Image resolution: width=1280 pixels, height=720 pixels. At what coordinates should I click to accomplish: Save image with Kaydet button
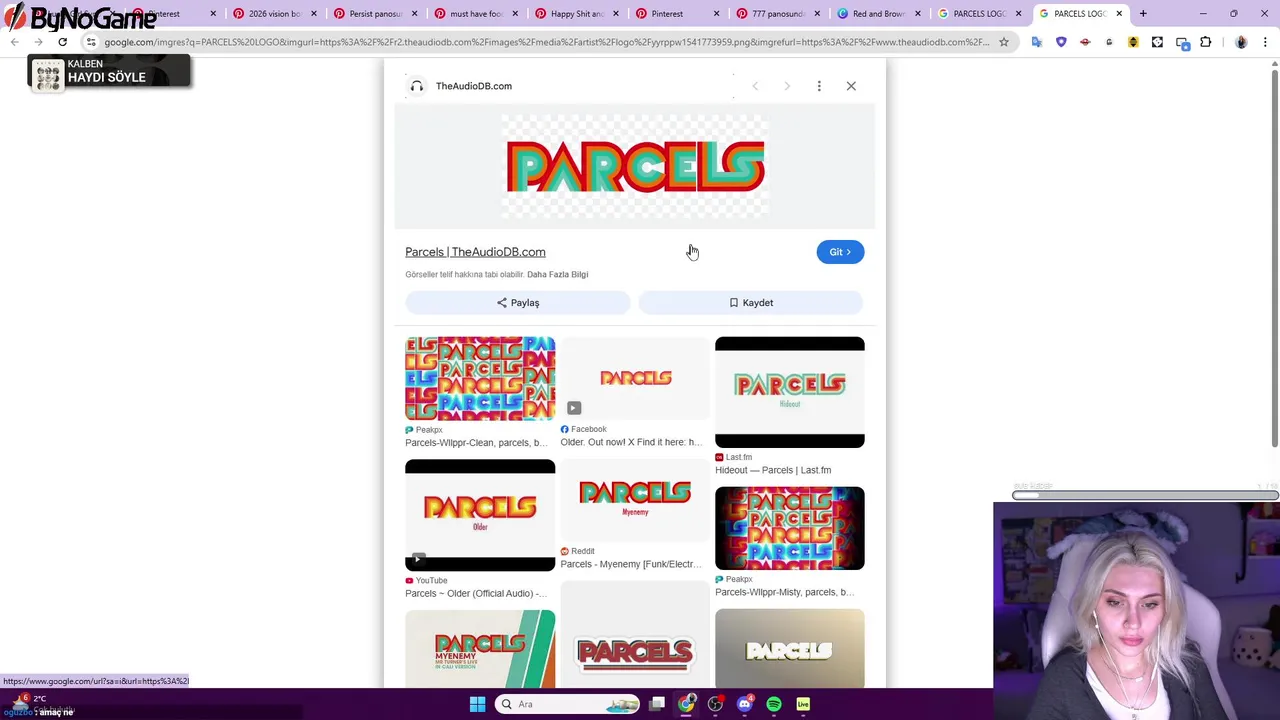click(751, 303)
